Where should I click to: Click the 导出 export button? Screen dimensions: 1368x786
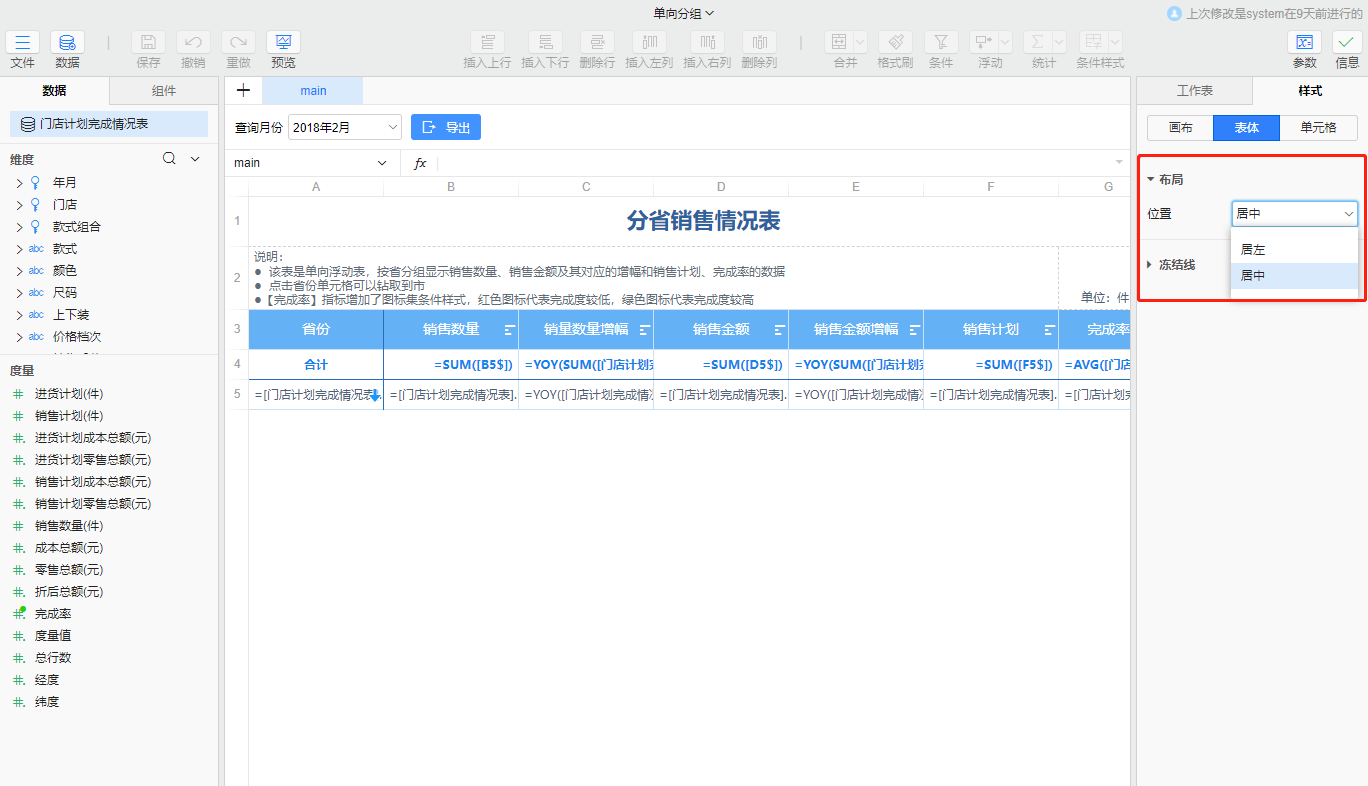[x=445, y=127]
